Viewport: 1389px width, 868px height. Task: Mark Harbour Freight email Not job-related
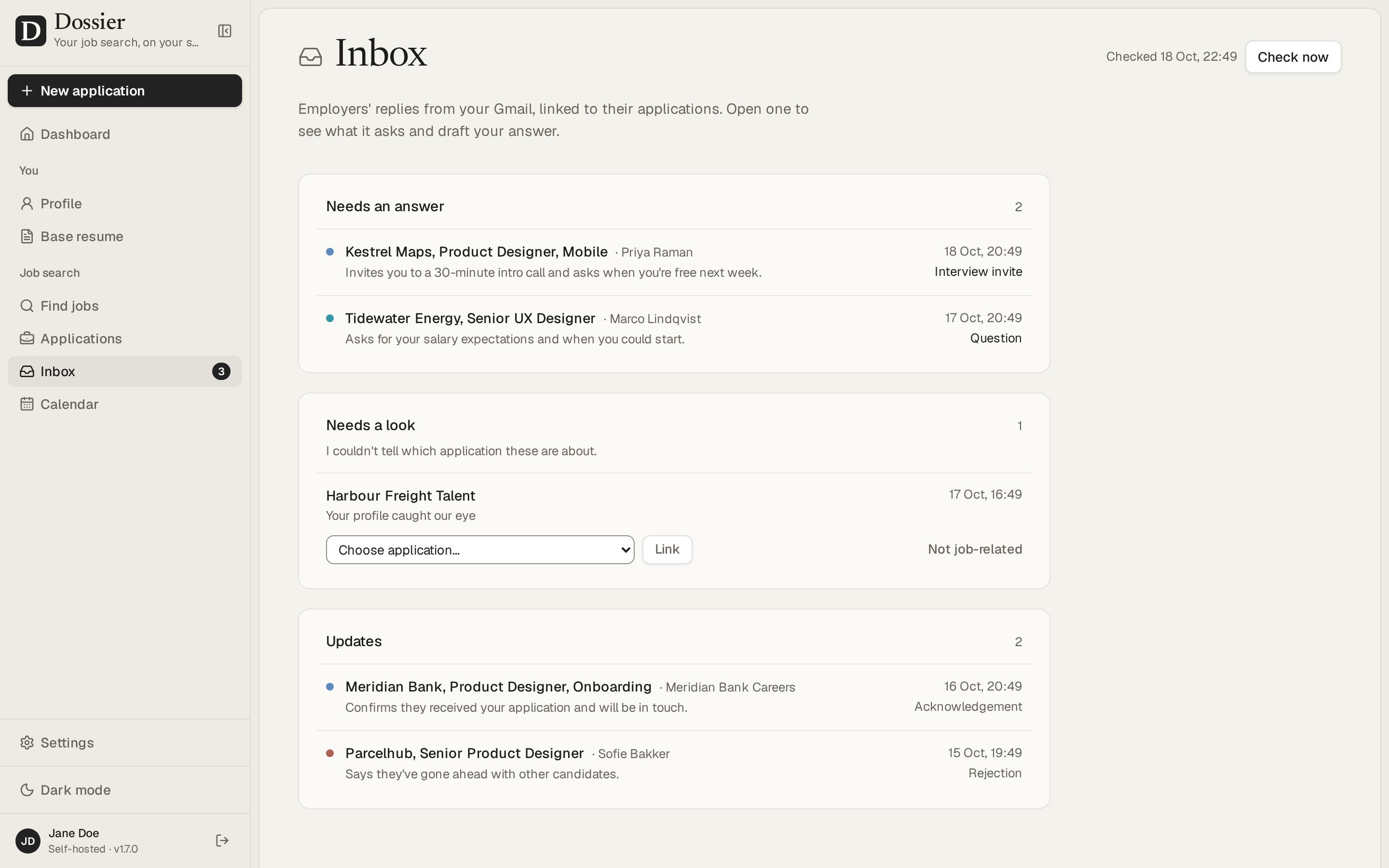click(x=975, y=549)
